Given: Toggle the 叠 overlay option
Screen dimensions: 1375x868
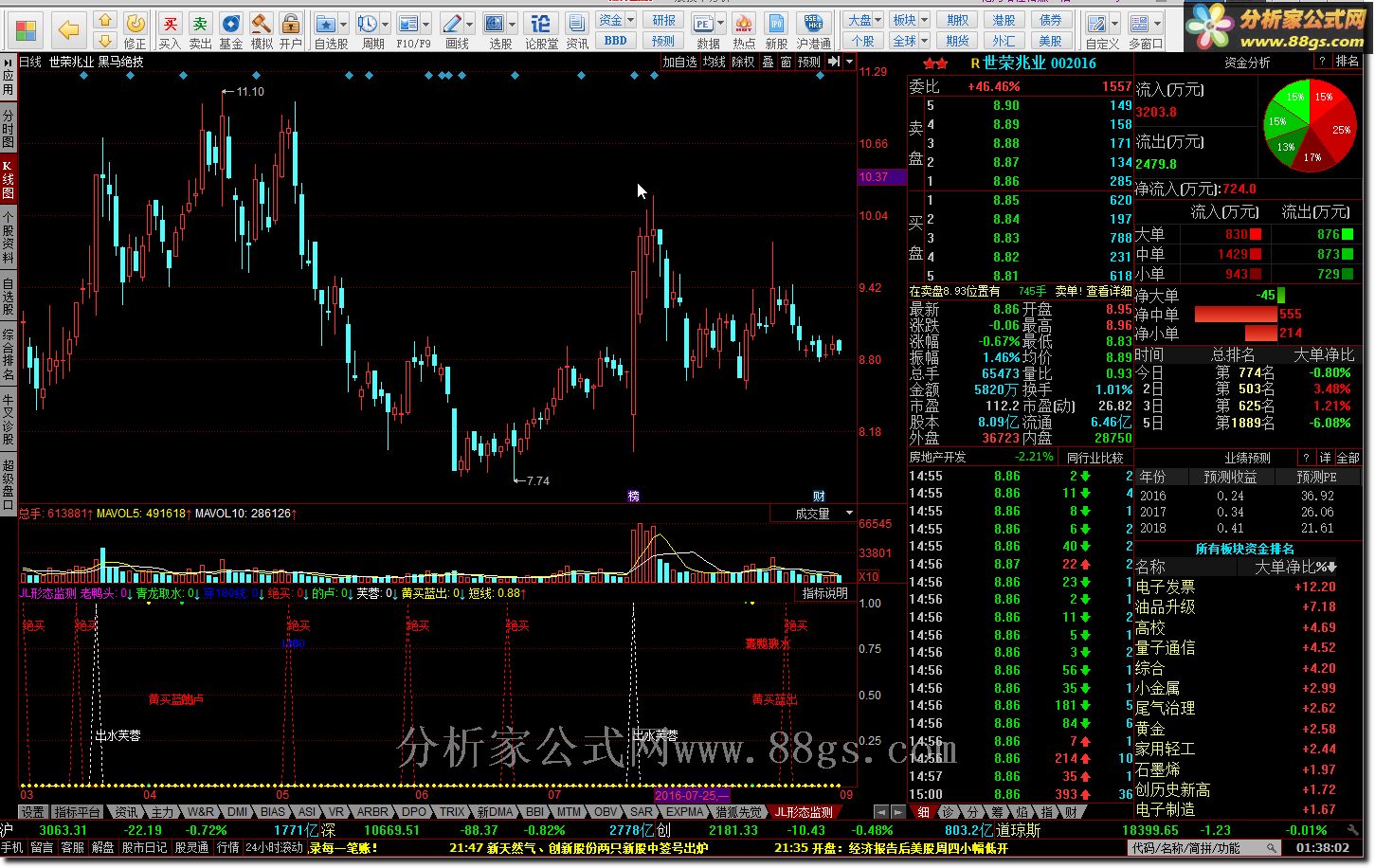Looking at the screenshot, I should (769, 62).
